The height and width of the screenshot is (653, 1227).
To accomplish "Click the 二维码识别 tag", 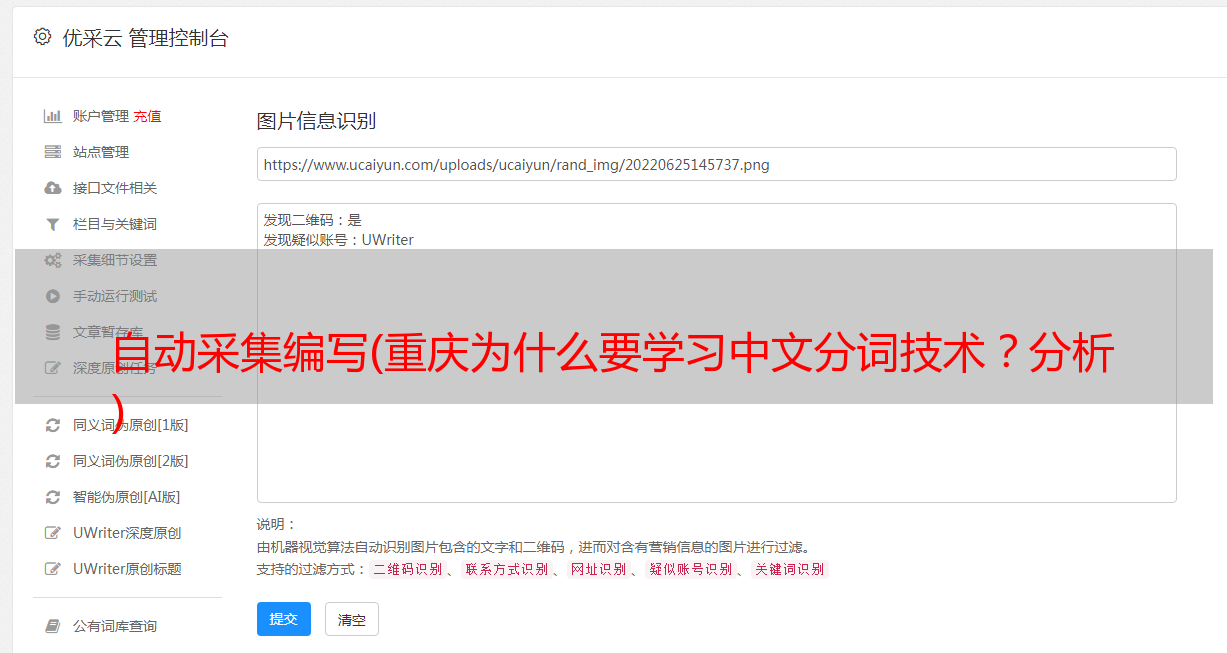I will point(407,569).
